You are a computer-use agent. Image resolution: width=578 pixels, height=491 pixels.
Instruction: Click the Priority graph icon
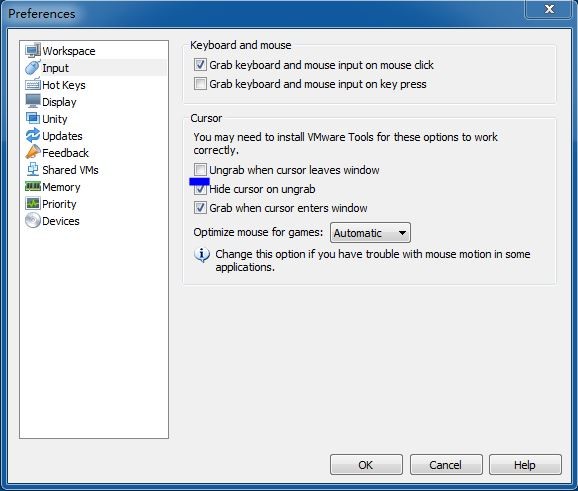(33, 203)
